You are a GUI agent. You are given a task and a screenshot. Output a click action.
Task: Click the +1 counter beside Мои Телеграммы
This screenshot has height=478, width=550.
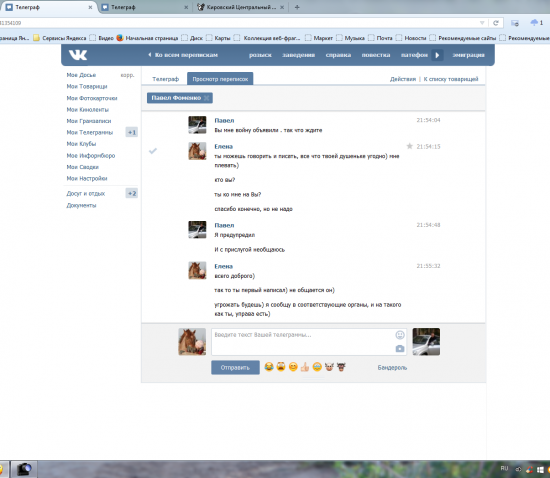point(132,133)
